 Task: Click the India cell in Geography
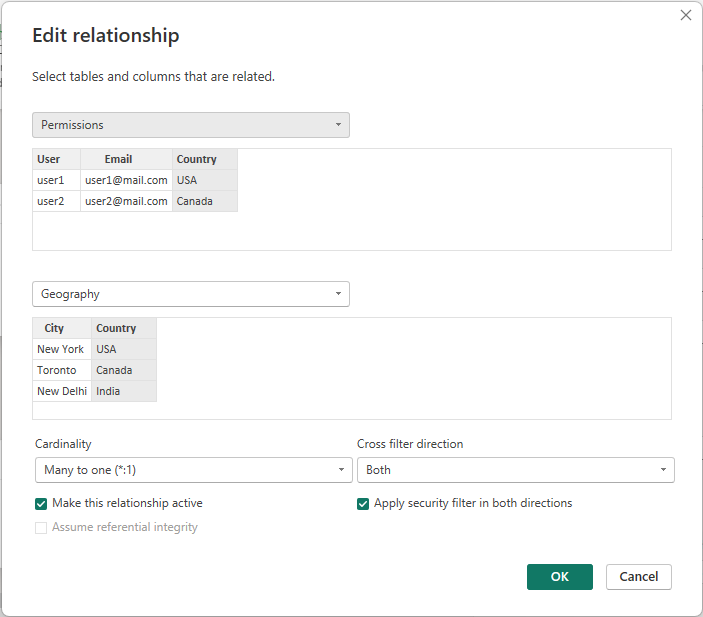pyautogui.click(x=108, y=391)
